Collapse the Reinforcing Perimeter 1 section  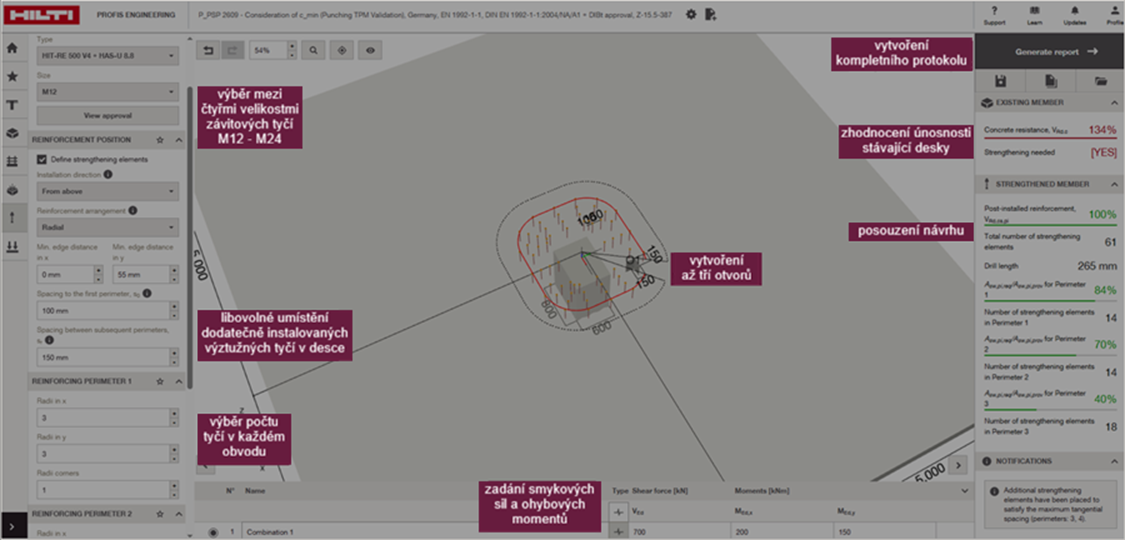[179, 382]
